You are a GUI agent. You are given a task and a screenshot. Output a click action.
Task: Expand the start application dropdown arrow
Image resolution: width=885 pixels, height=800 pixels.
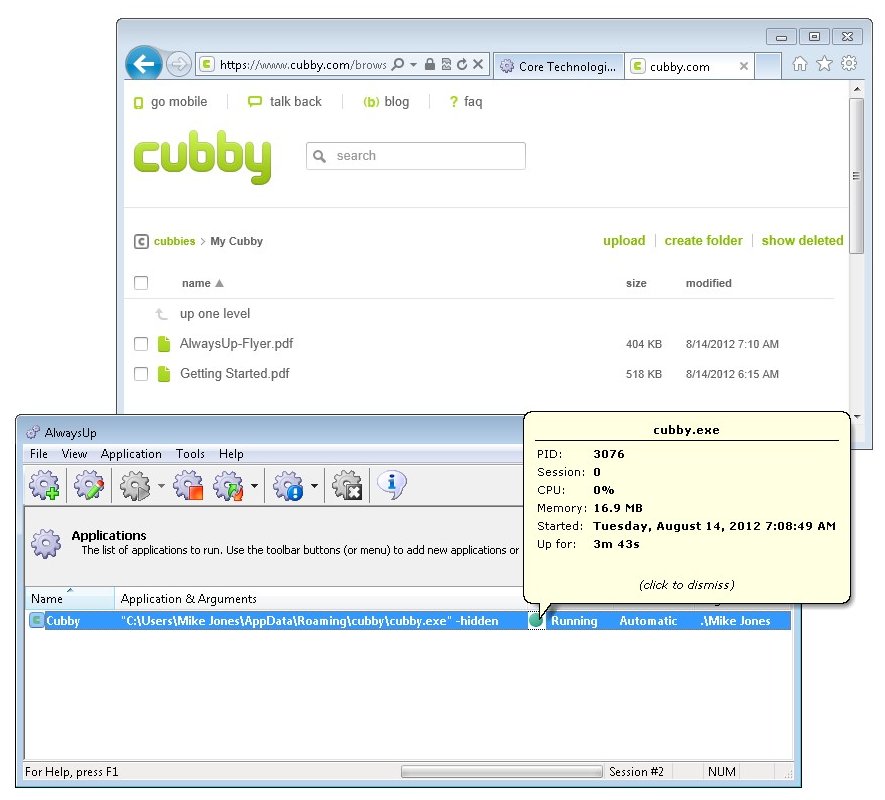click(x=161, y=486)
